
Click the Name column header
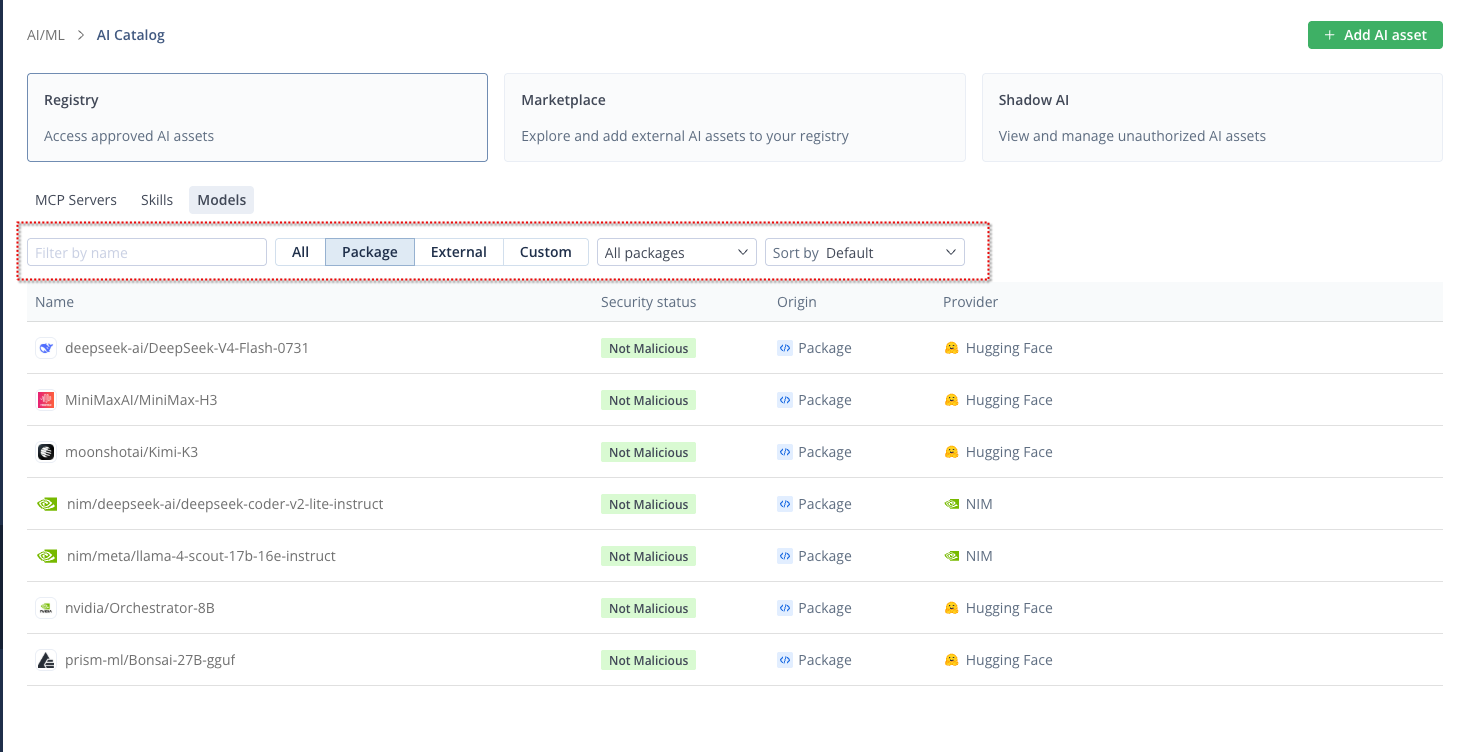[x=54, y=302]
